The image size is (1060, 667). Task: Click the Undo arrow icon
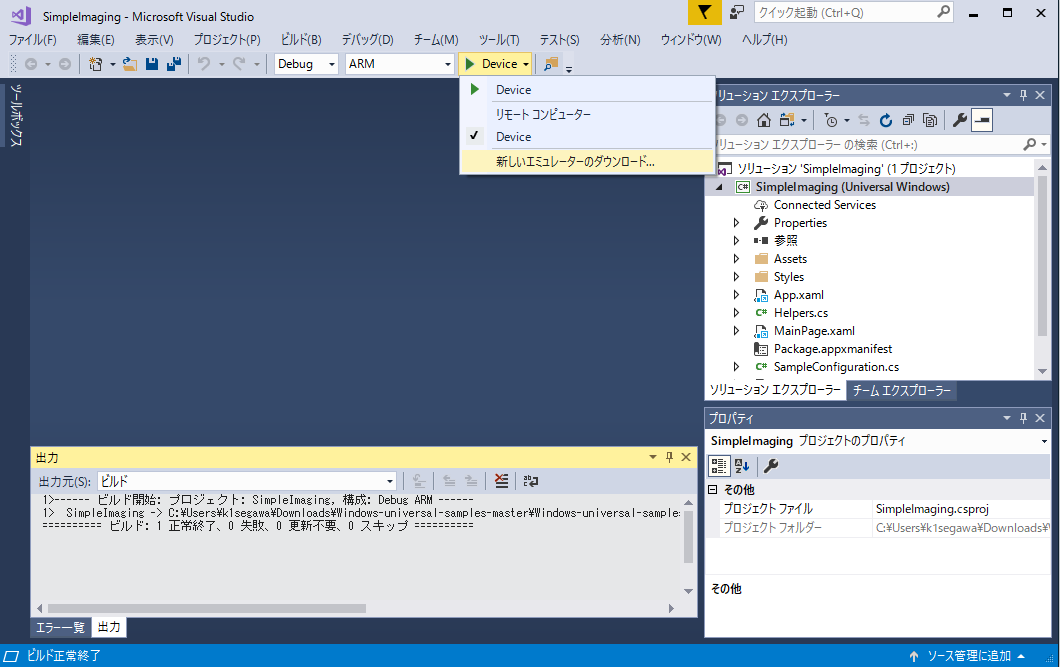click(203, 64)
